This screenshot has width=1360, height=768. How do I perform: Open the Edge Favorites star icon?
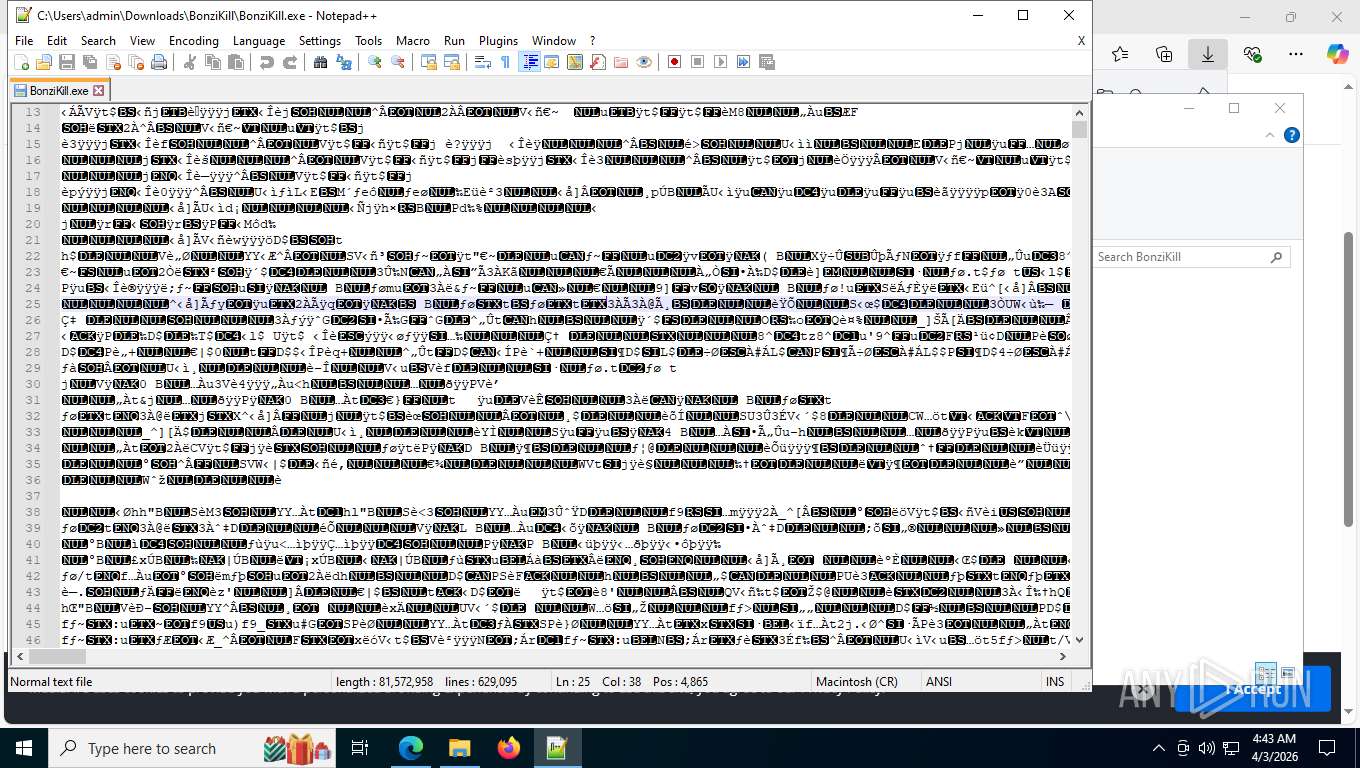click(1120, 54)
